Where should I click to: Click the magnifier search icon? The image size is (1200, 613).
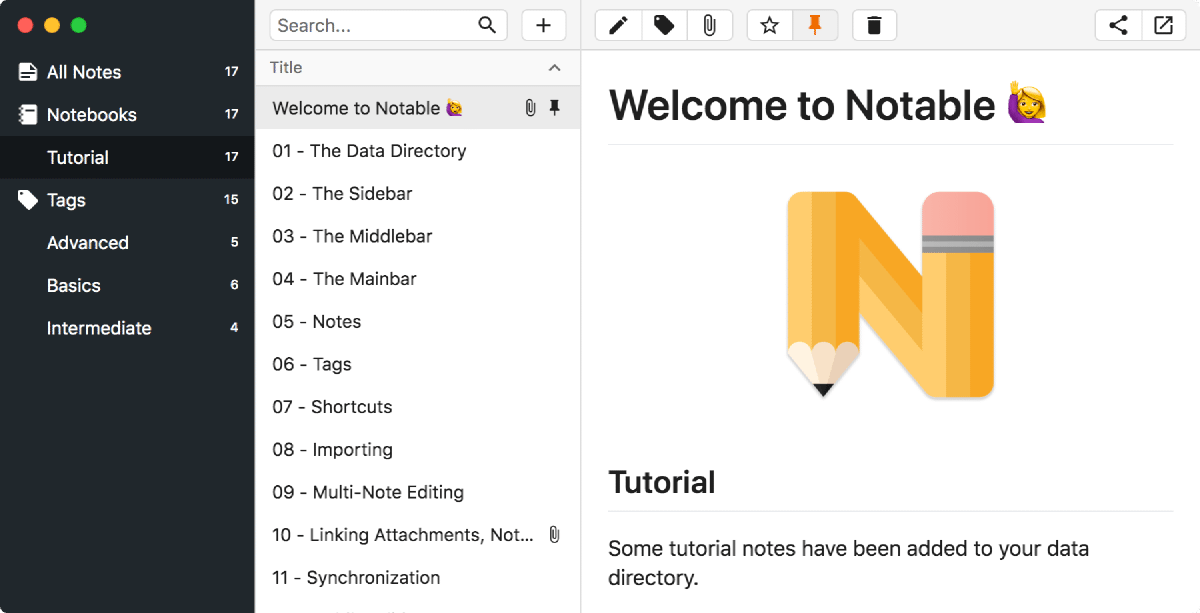(x=487, y=26)
